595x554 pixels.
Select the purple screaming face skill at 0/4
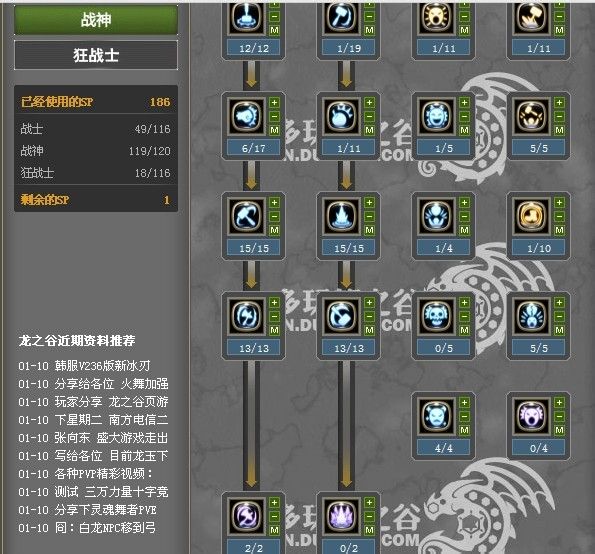pos(531,416)
